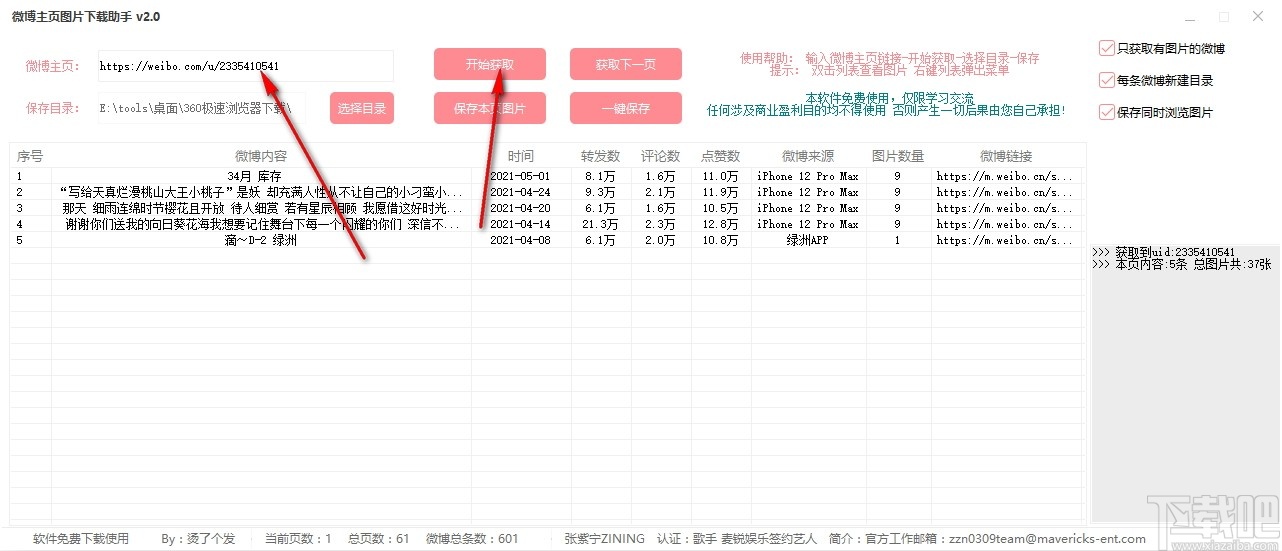Click comment count 2.3万
1282x551 pixels.
661,224
